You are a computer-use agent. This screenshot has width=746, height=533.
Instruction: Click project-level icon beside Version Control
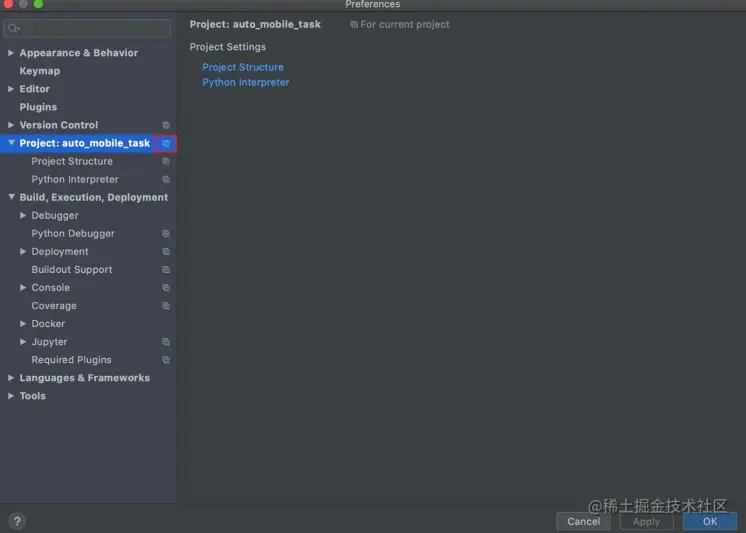coord(166,125)
